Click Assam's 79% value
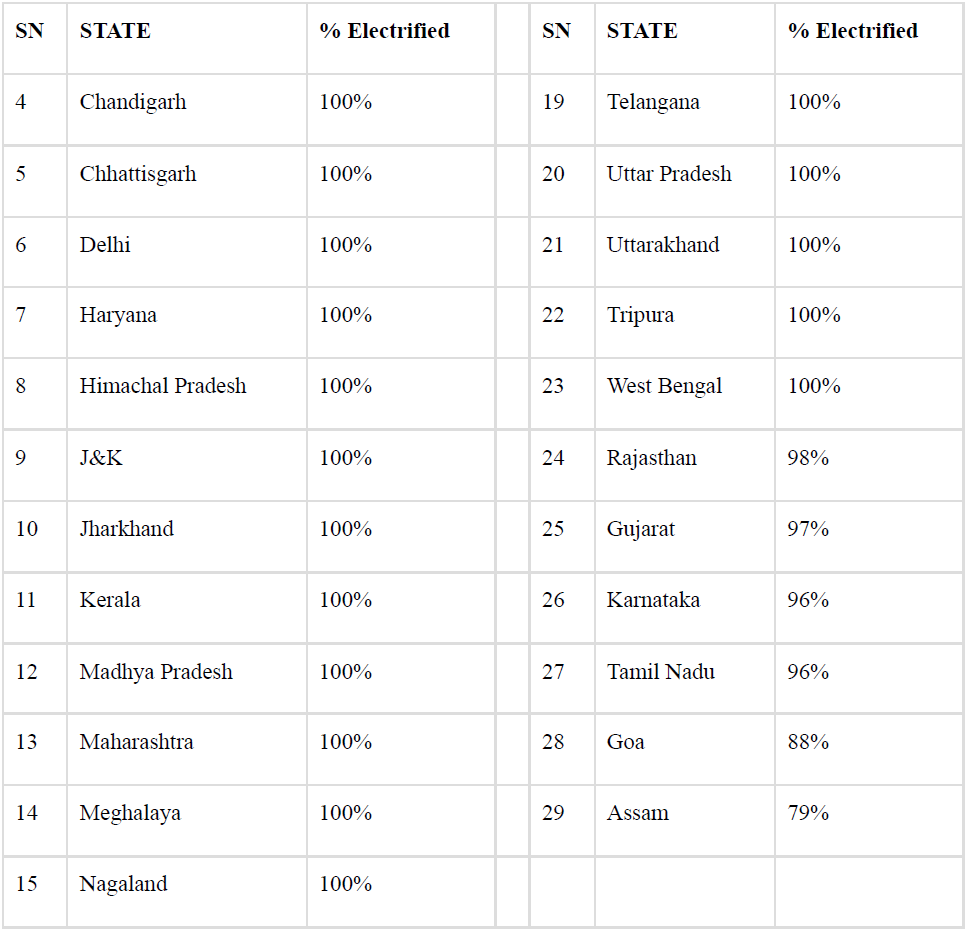This screenshot has width=971, height=940. (808, 813)
